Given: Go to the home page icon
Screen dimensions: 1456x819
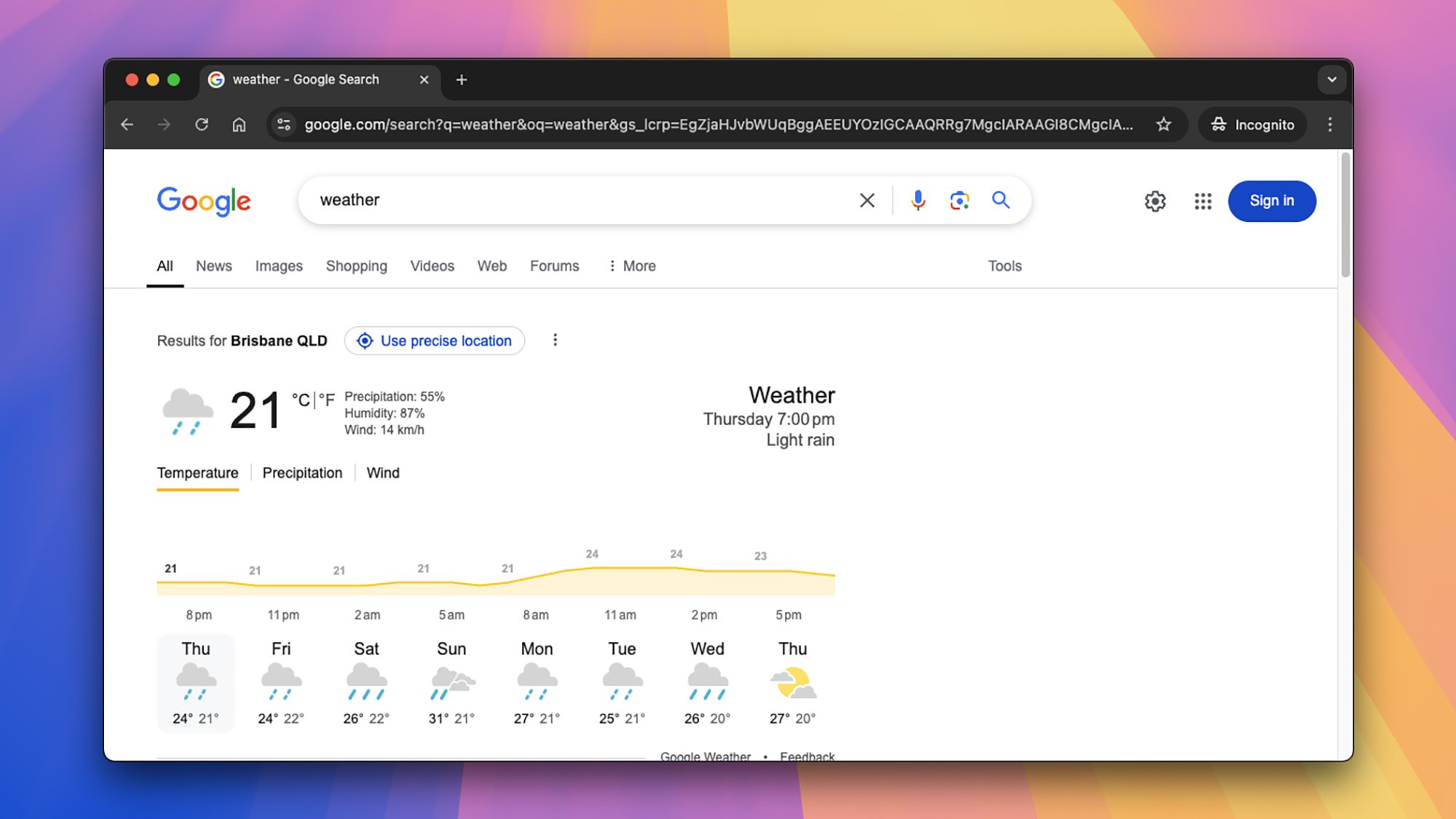Looking at the screenshot, I should 239,124.
